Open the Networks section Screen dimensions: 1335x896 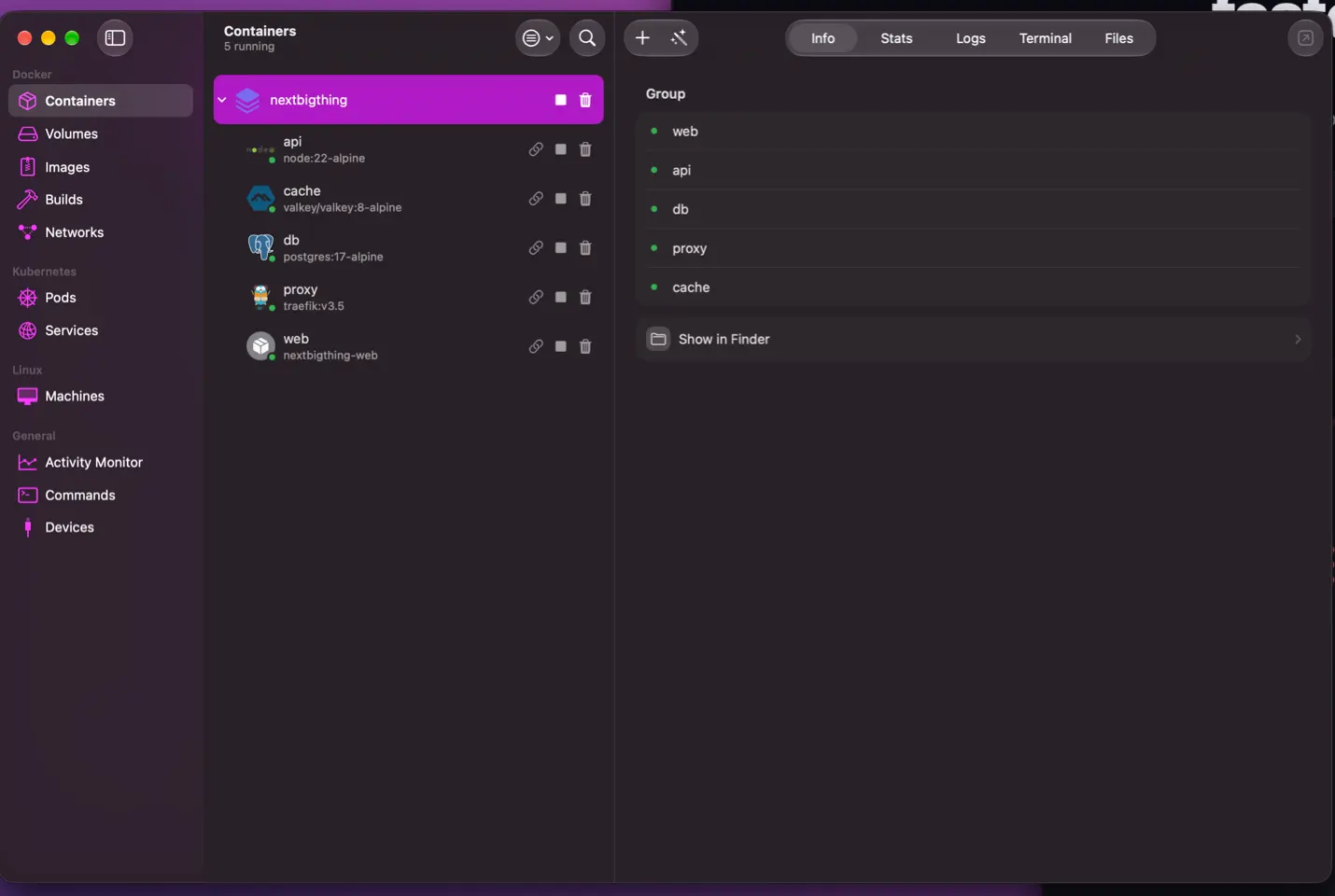pyautogui.click(x=101, y=232)
